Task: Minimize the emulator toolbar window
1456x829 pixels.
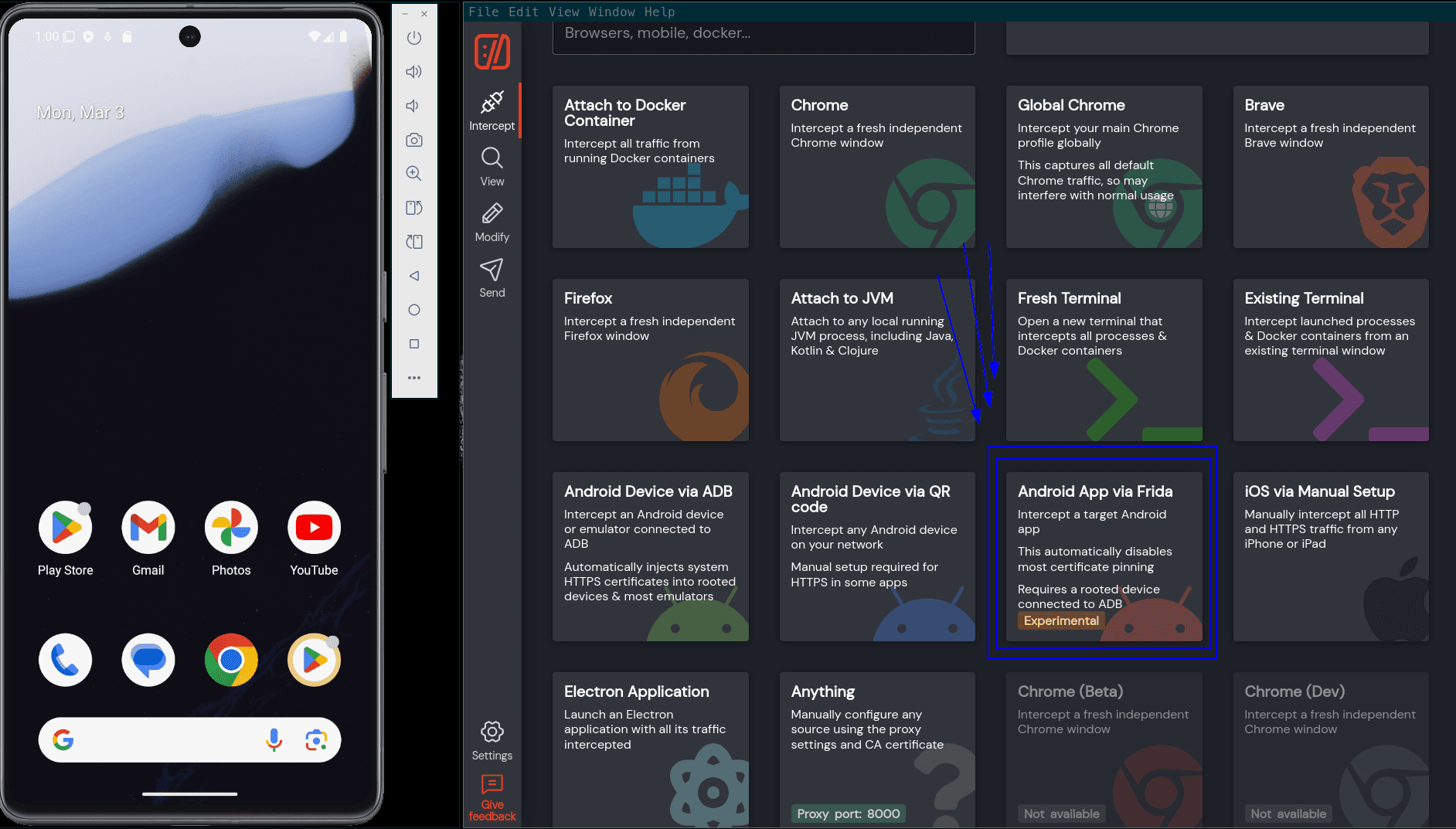Action: [406, 14]
